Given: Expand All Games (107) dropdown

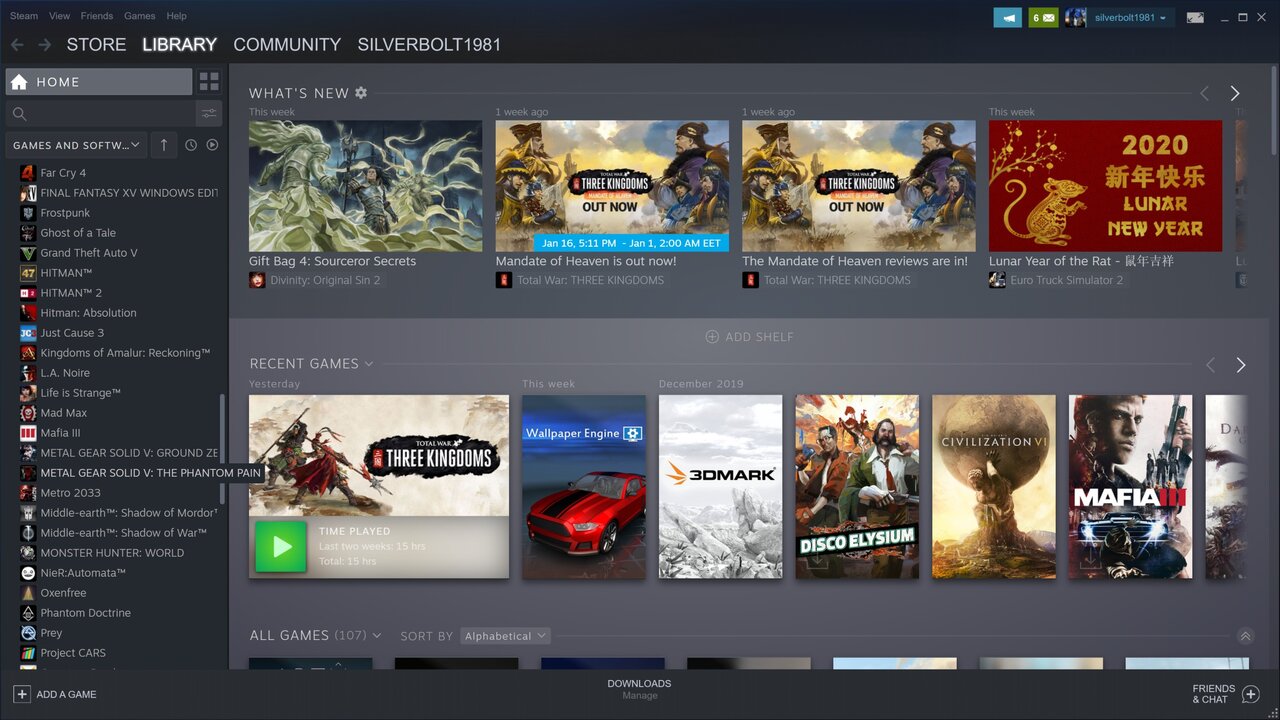Looking at the screenshot, I should [x=376, y=636].
